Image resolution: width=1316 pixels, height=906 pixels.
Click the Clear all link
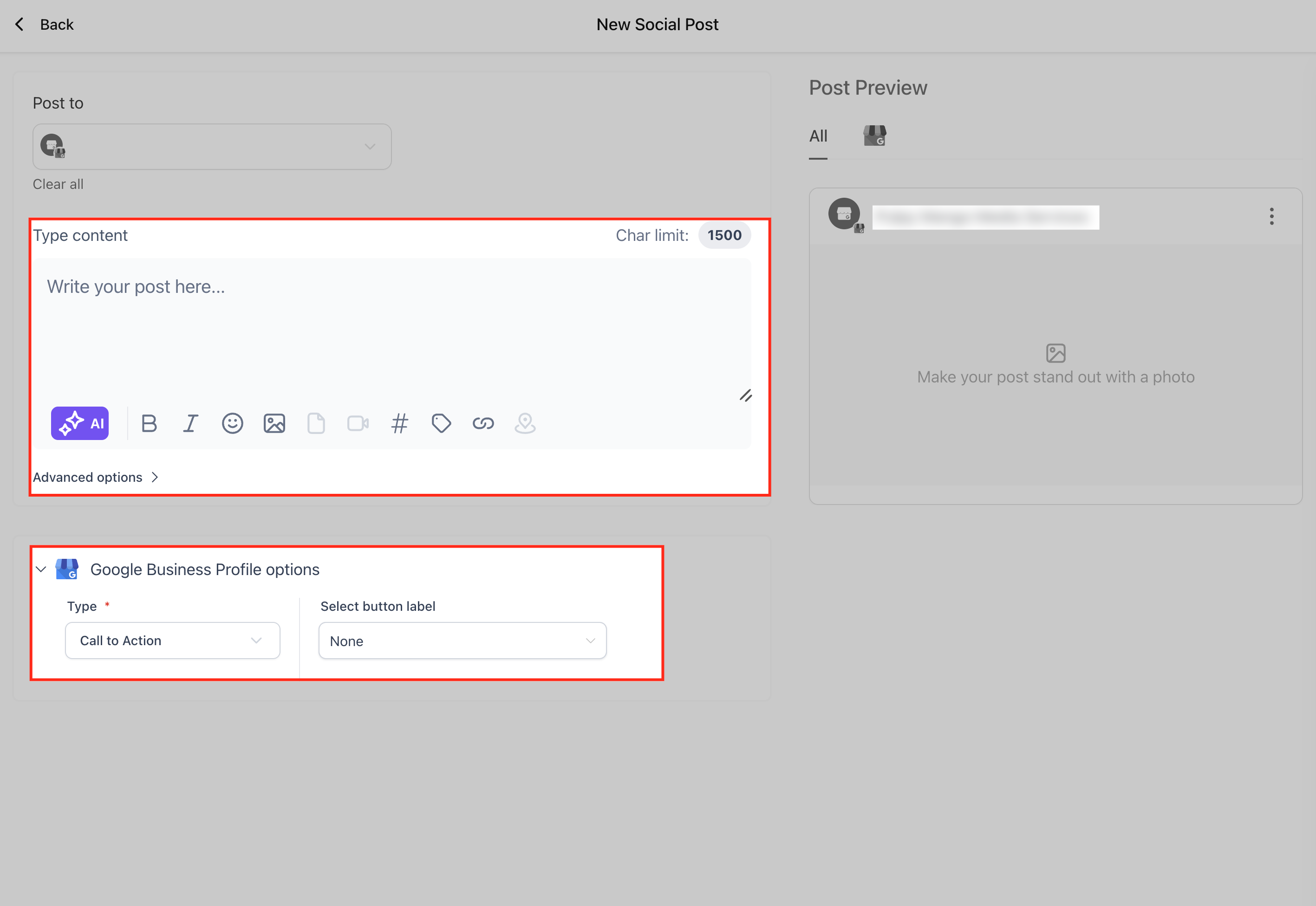click(x=58, y=184)
